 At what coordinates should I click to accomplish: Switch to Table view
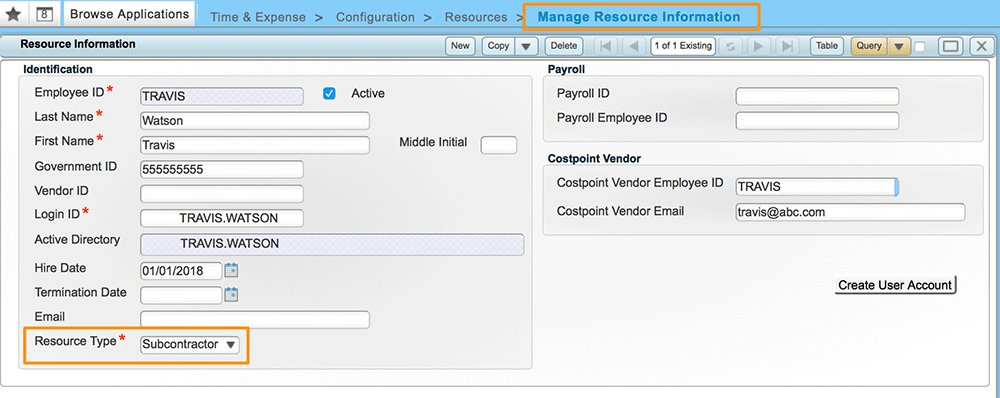coord(827,46)
